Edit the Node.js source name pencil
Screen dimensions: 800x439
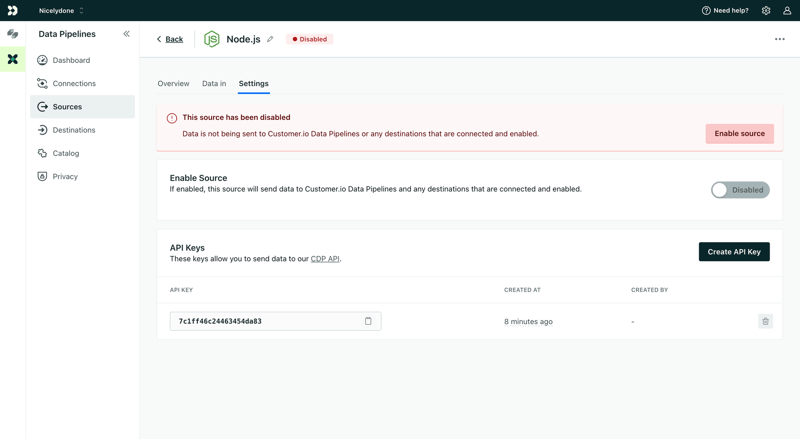click(270, 39)
